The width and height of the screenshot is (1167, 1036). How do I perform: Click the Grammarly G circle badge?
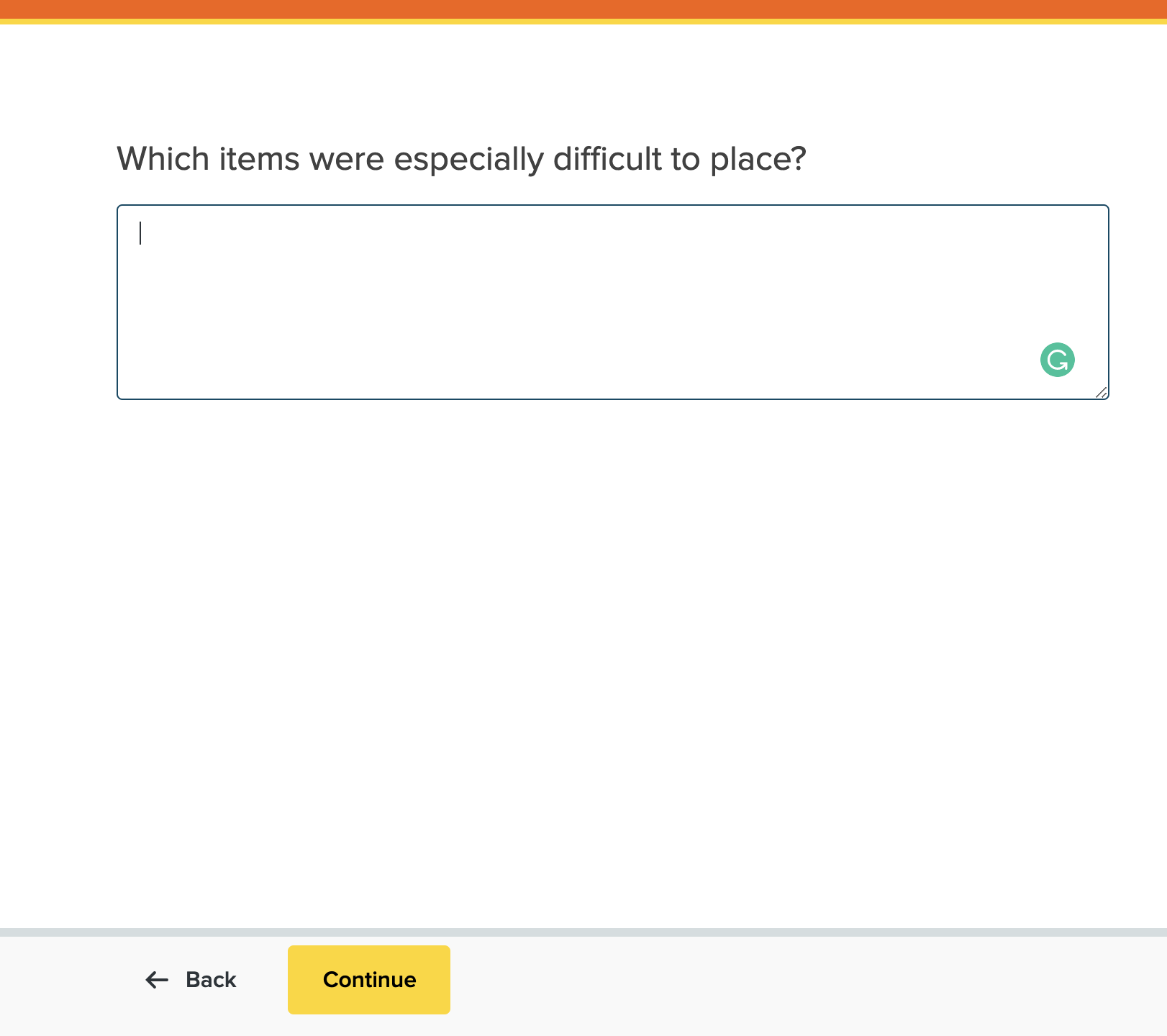[x=1057, y=360]
